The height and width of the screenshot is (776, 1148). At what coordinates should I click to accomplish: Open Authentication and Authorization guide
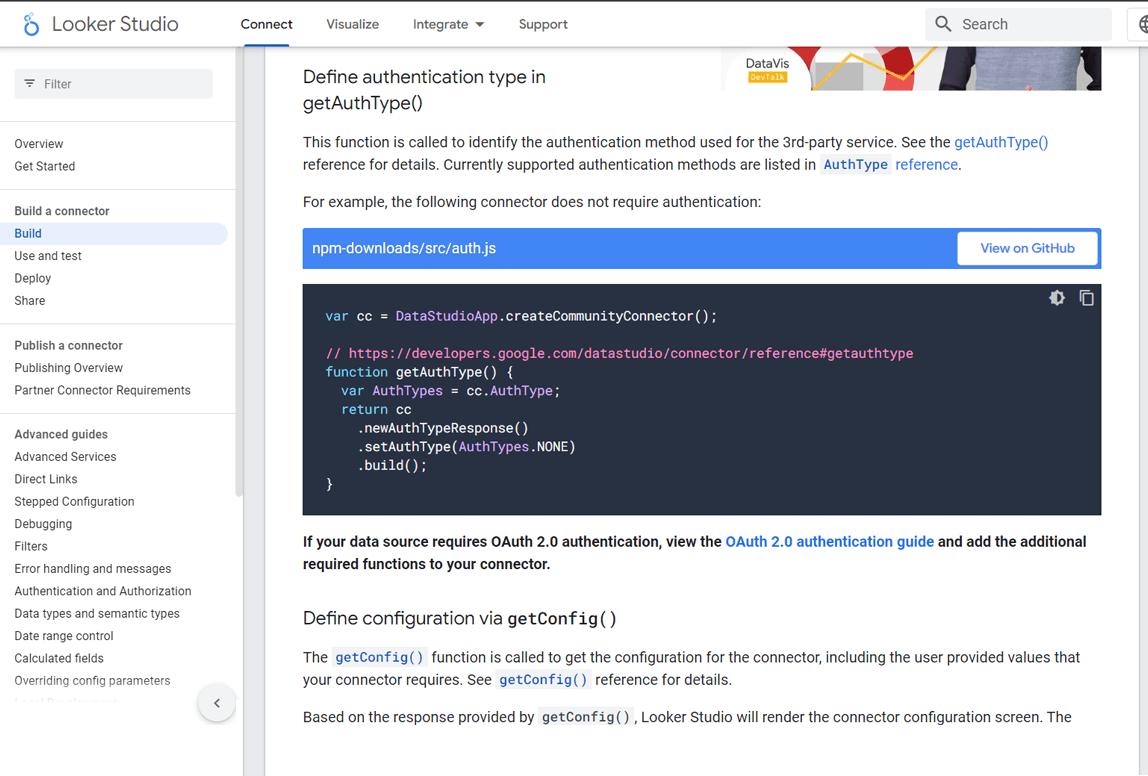(102, 591)
